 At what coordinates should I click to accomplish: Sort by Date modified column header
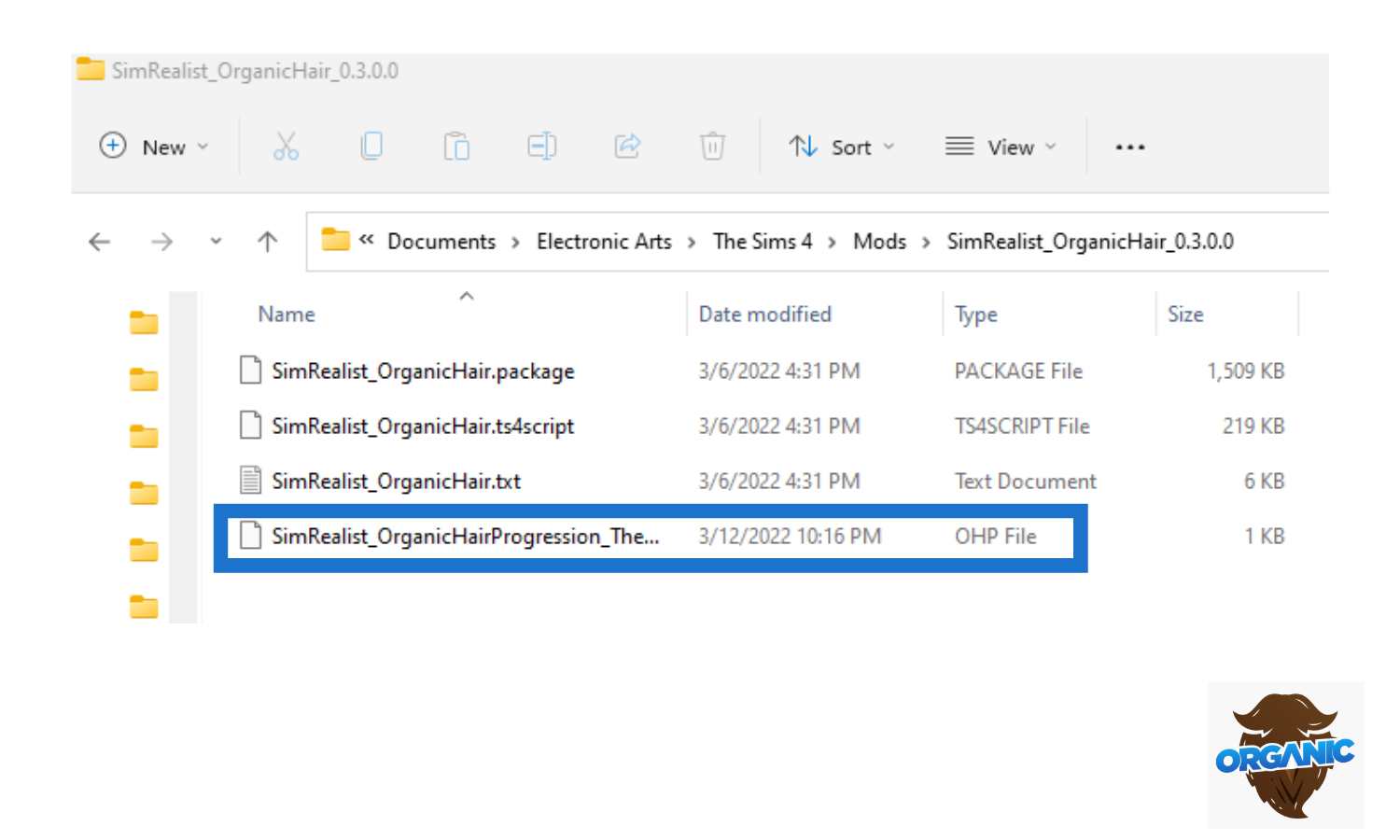(x=764, y=315)
